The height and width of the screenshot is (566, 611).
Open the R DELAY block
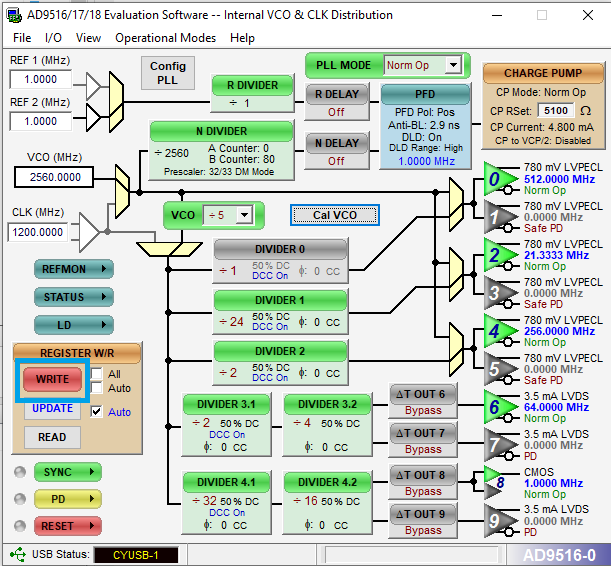pos(337,102)
